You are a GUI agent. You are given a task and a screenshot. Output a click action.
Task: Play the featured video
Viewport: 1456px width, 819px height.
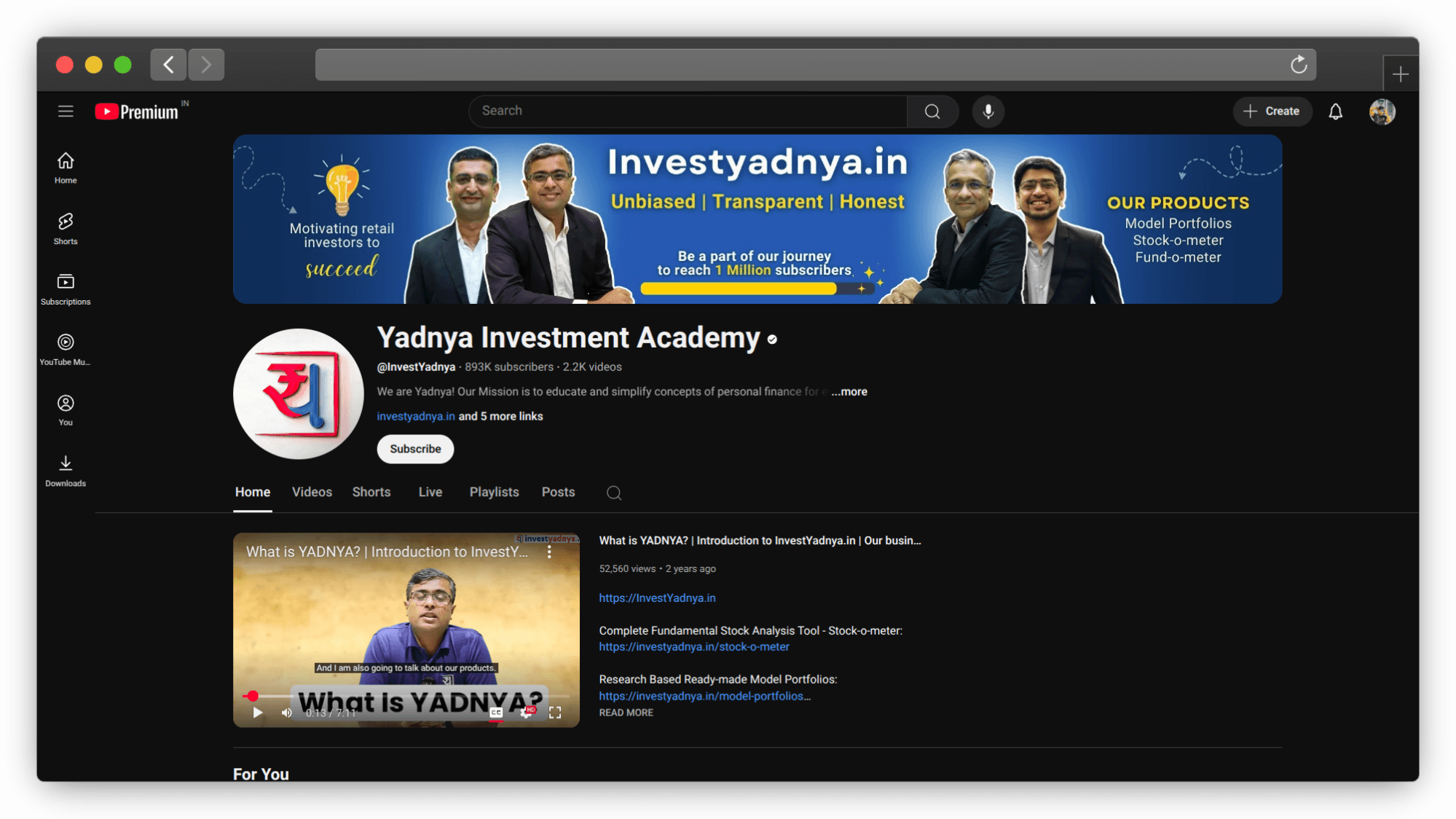coord(257,713)
